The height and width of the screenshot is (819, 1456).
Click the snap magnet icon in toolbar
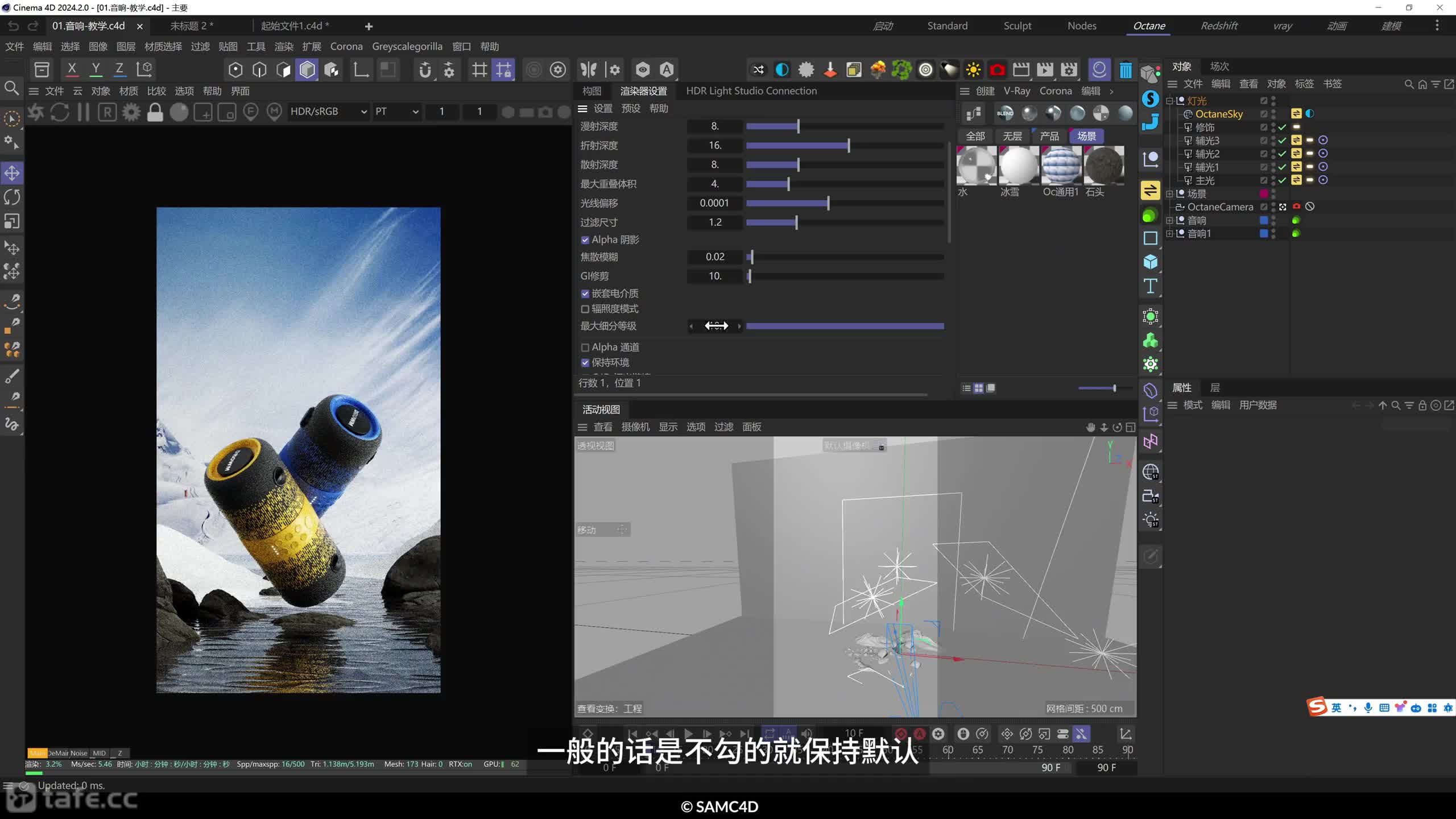click(x=424, y=70)
